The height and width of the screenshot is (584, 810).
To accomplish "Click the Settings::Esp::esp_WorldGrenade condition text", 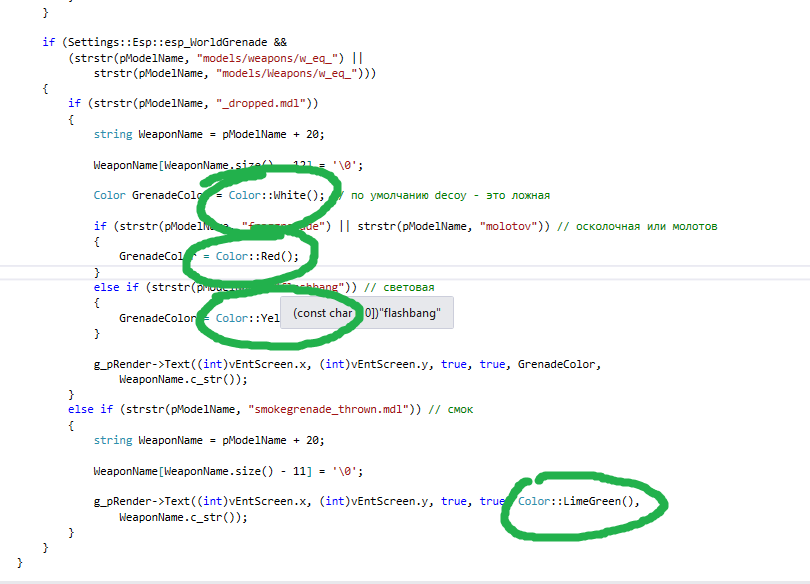I will coord(167,42).
